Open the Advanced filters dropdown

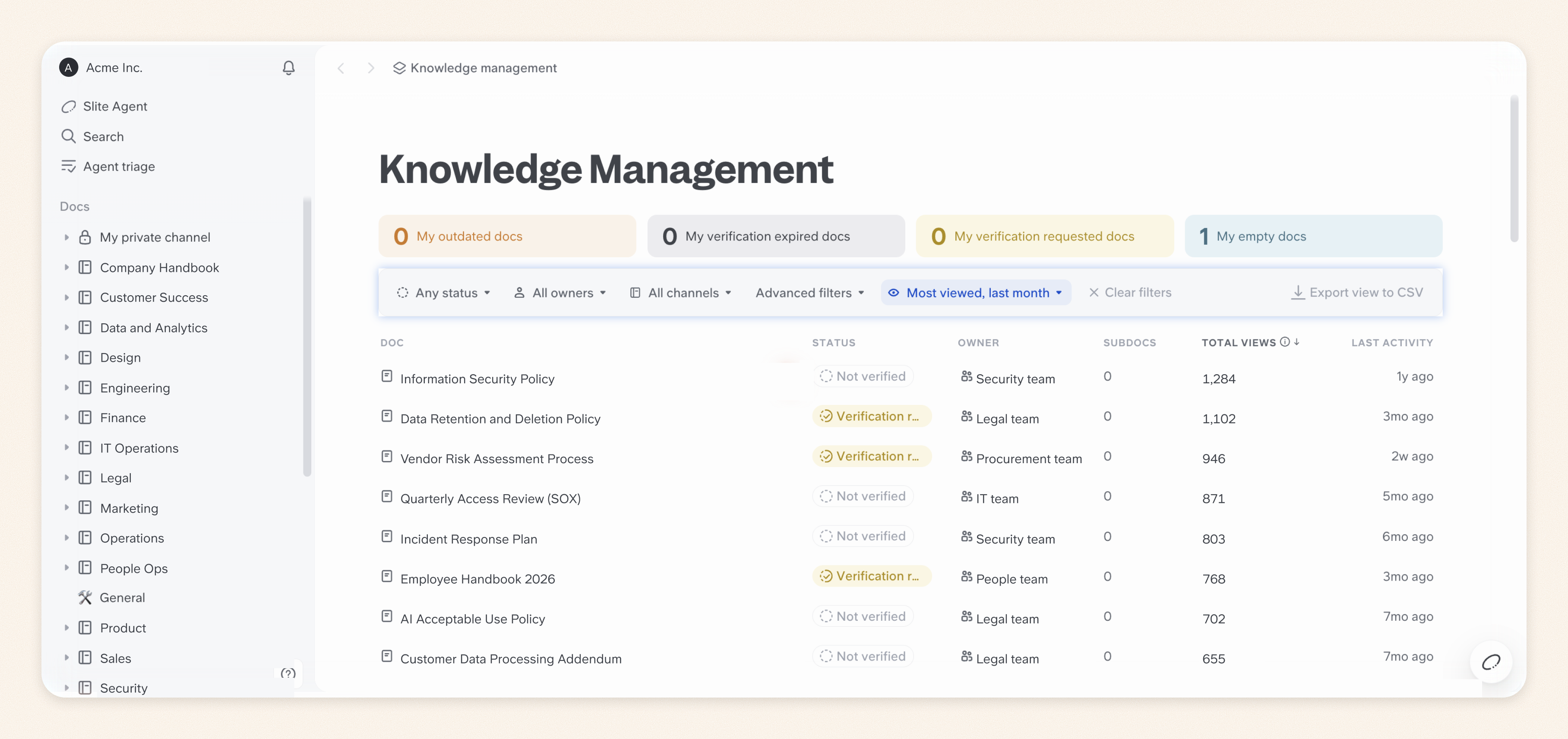tap(809, 293)
